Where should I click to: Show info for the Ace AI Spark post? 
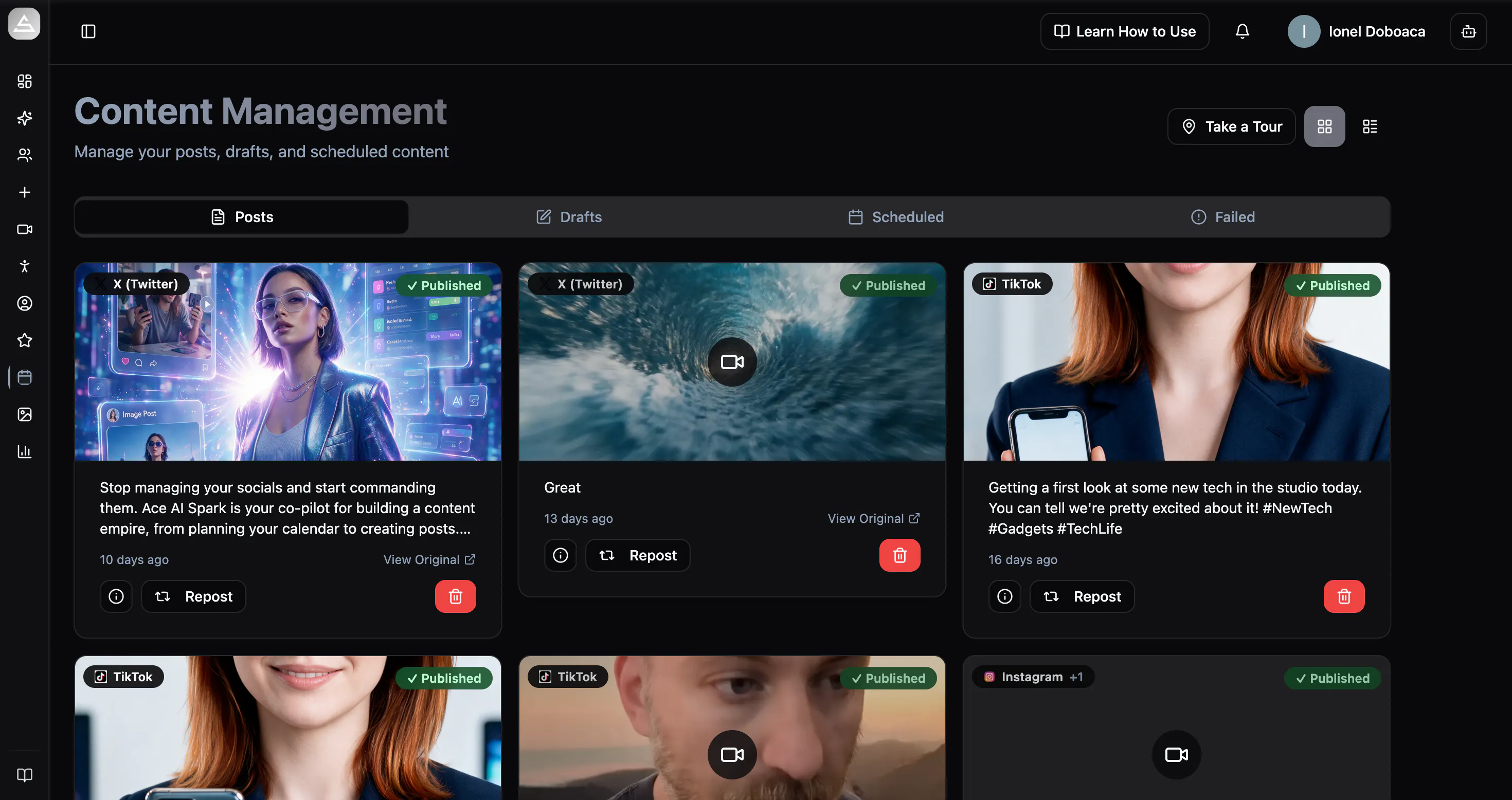pos(116,596)
